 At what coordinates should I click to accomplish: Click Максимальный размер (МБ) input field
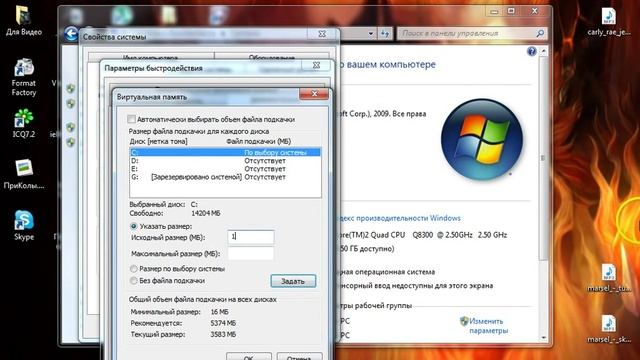click(251, 253)
